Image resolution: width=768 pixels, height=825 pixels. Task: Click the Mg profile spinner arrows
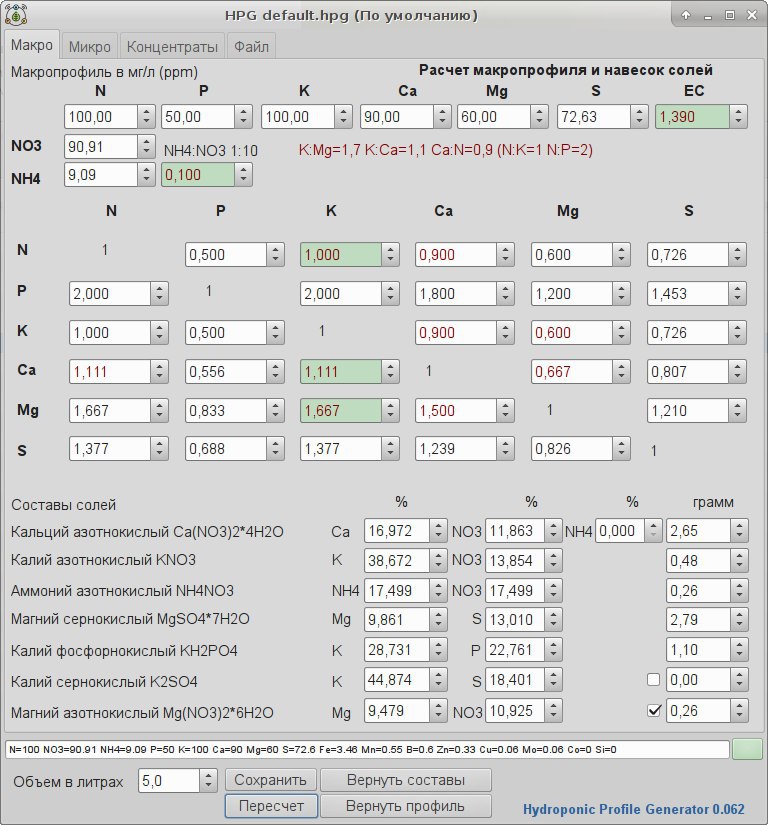[540, 116]
